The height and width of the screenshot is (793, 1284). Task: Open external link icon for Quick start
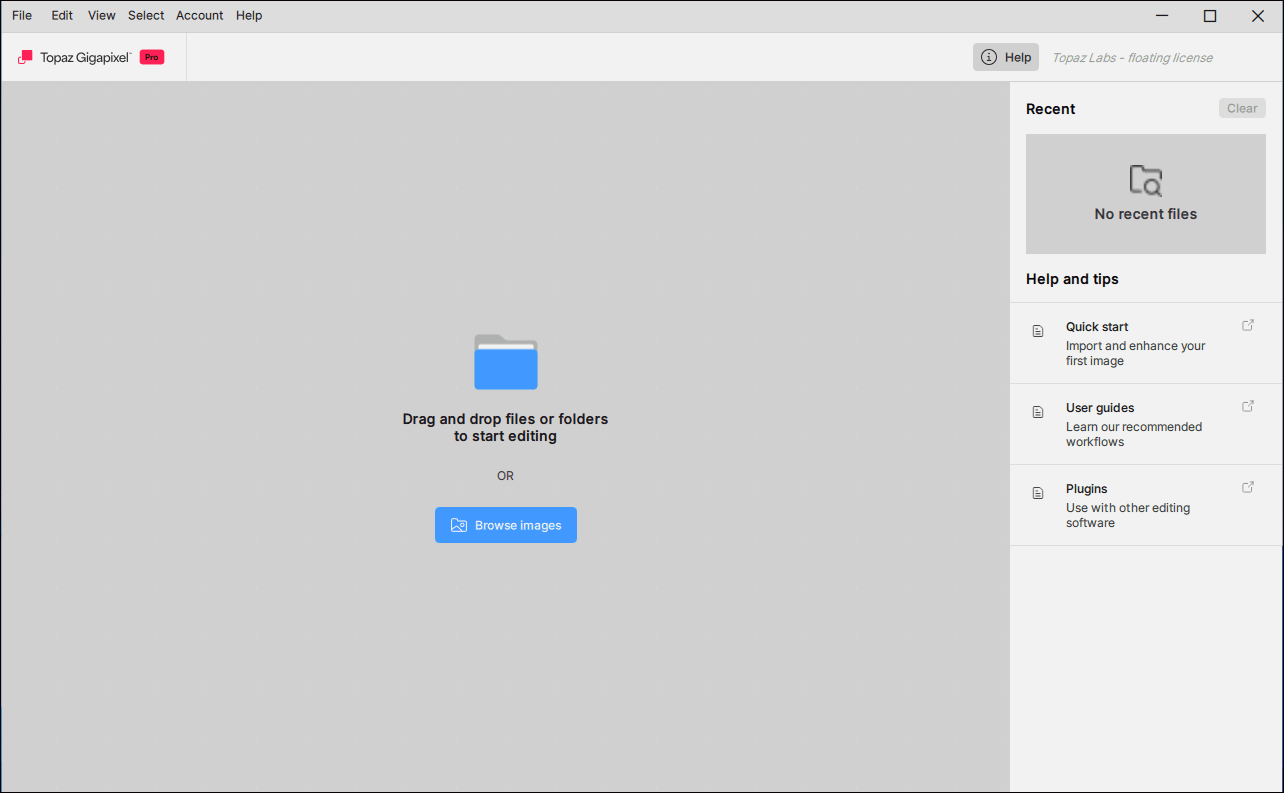pyautogui.click(x=1248, y=325)
